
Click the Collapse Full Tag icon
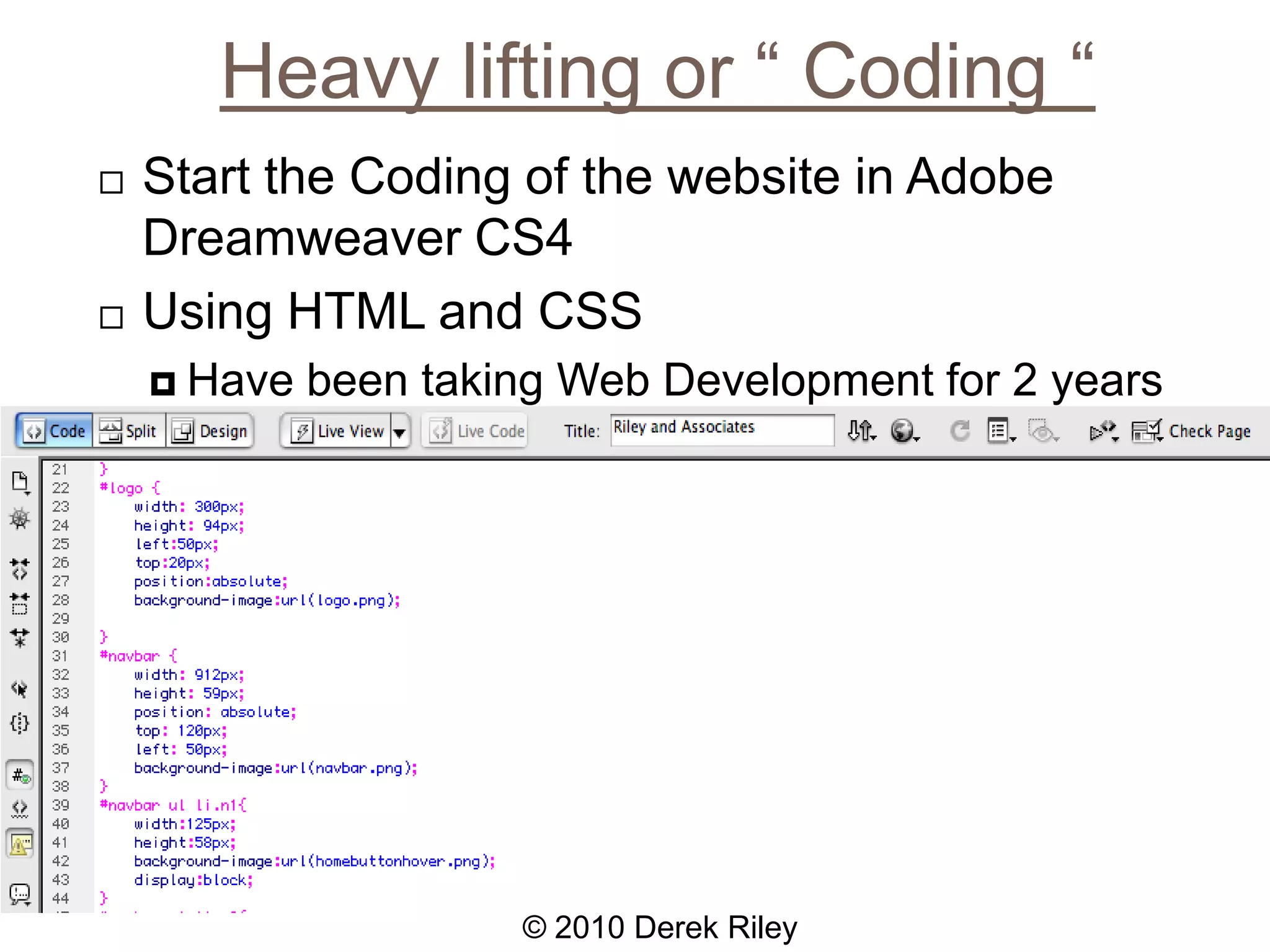(20, 568)
